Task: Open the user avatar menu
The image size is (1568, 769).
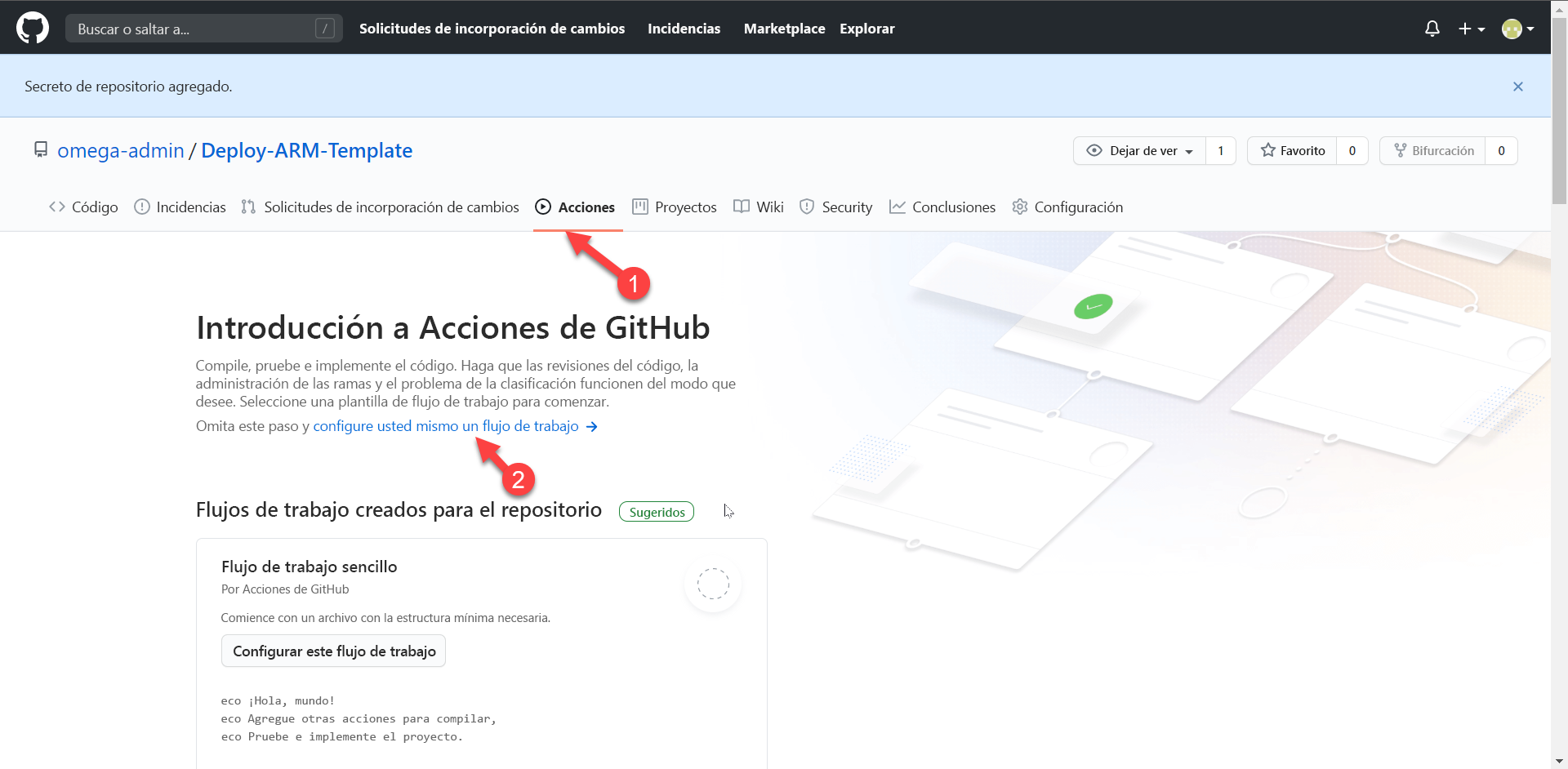Action: [x=1518, y=29]
